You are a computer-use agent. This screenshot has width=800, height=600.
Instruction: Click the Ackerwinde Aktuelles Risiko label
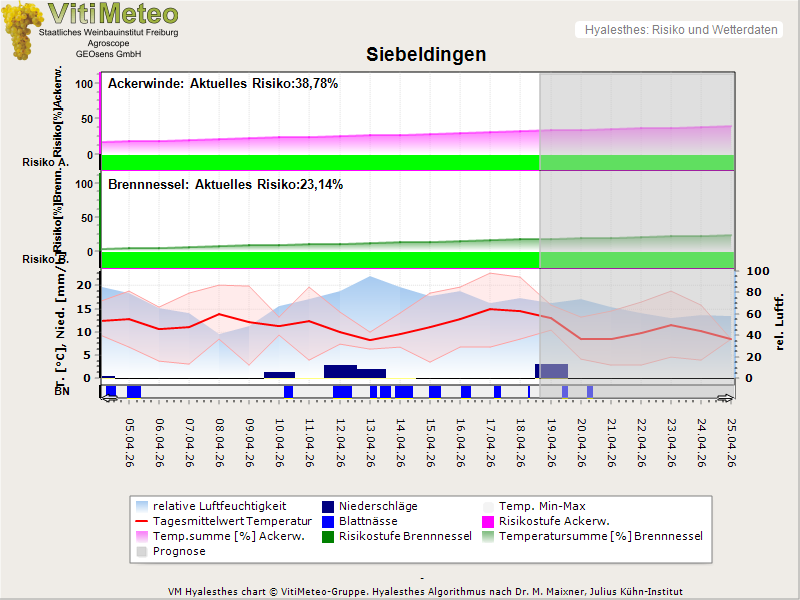click(x=223, y=84)
